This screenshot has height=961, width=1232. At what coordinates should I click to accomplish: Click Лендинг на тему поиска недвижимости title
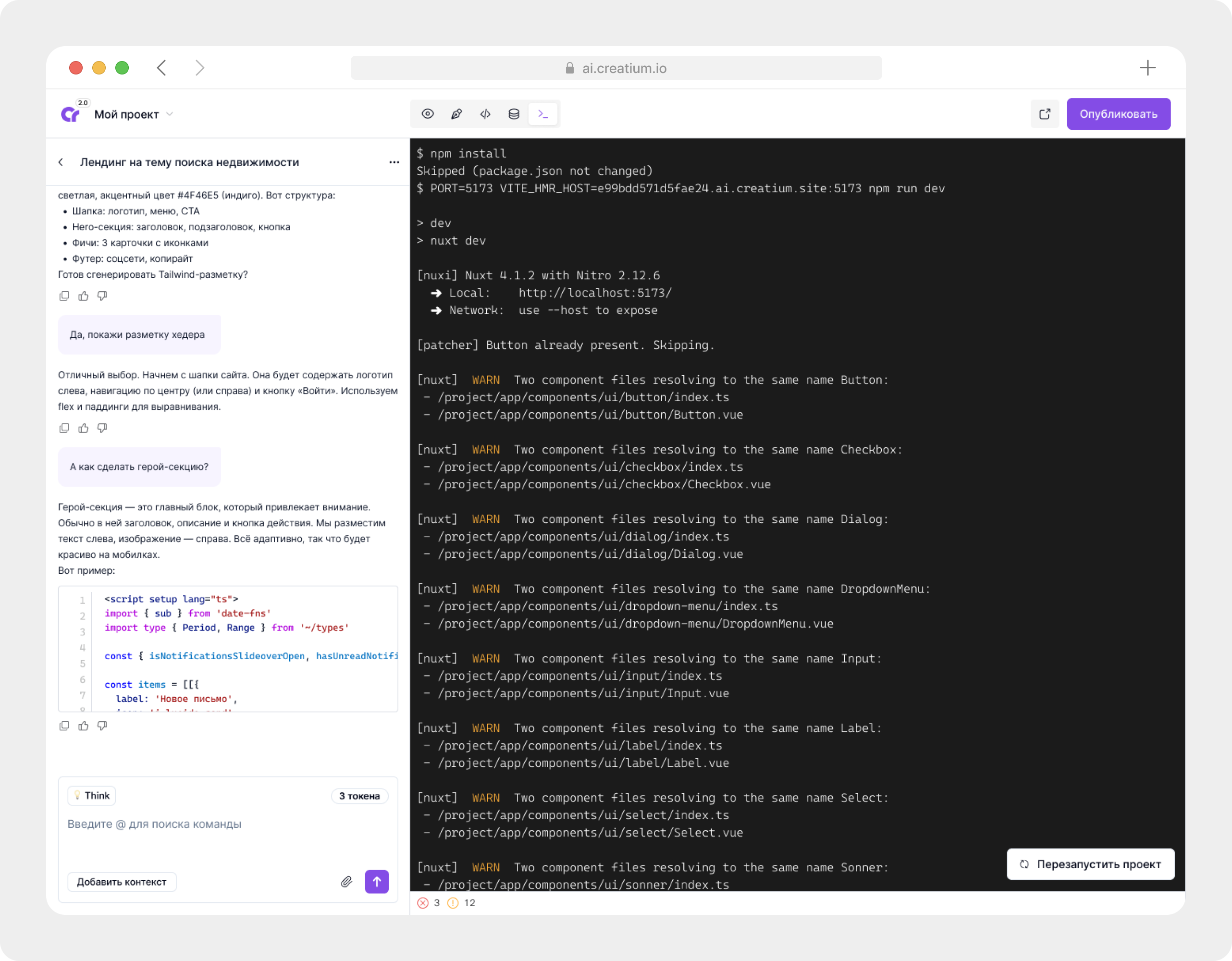(189, 162)
